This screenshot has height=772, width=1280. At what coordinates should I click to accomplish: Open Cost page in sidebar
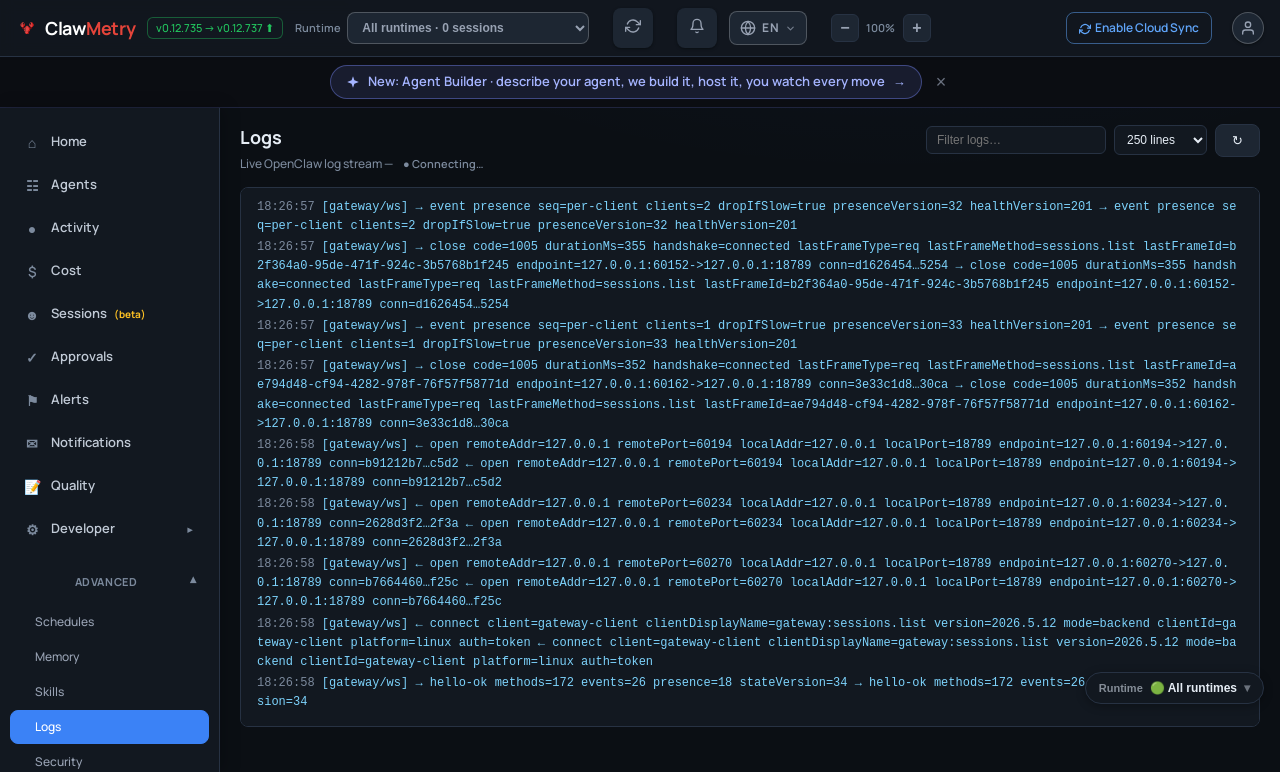(110, 271)
